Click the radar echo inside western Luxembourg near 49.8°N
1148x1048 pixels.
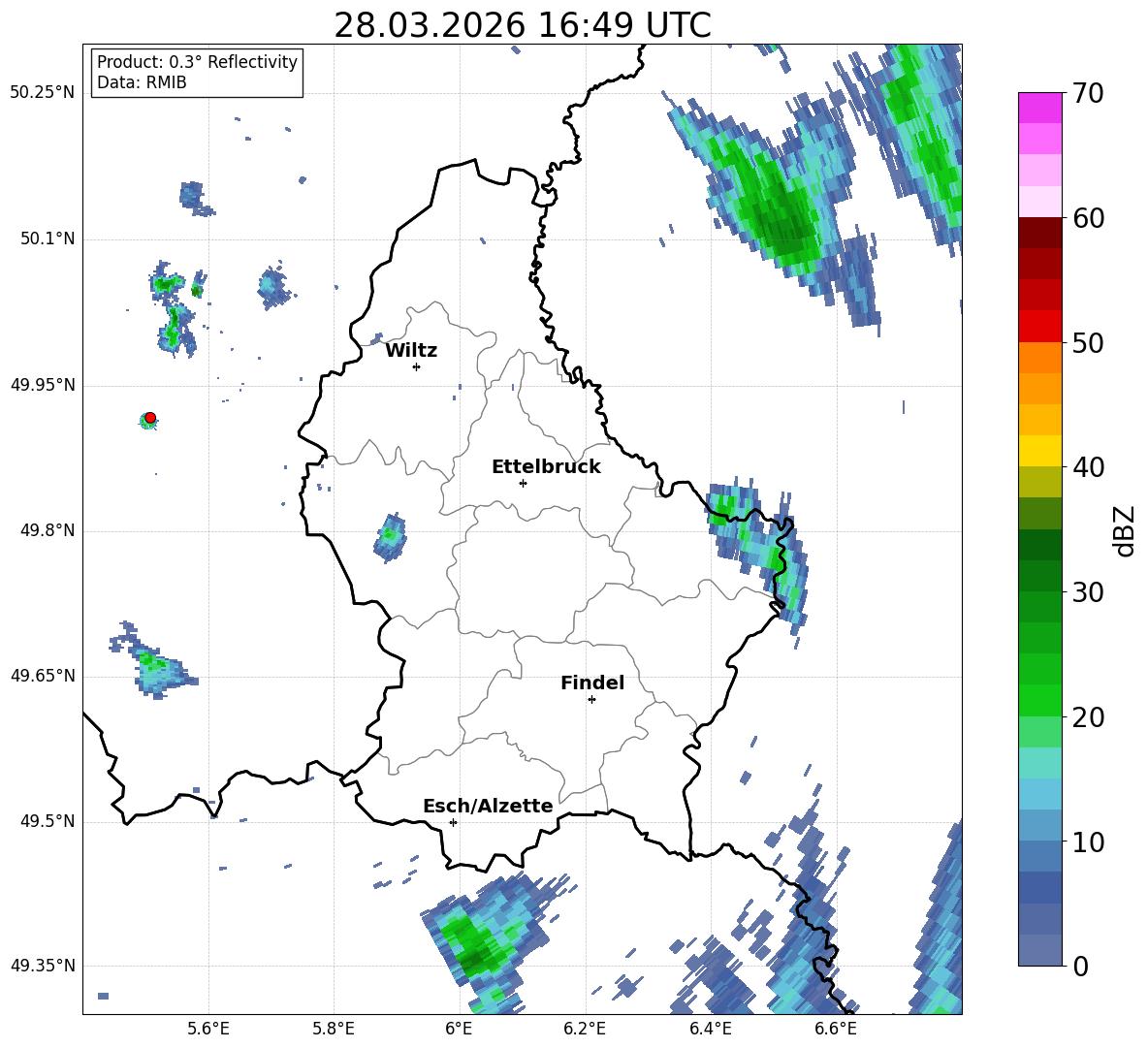point(390,536)
